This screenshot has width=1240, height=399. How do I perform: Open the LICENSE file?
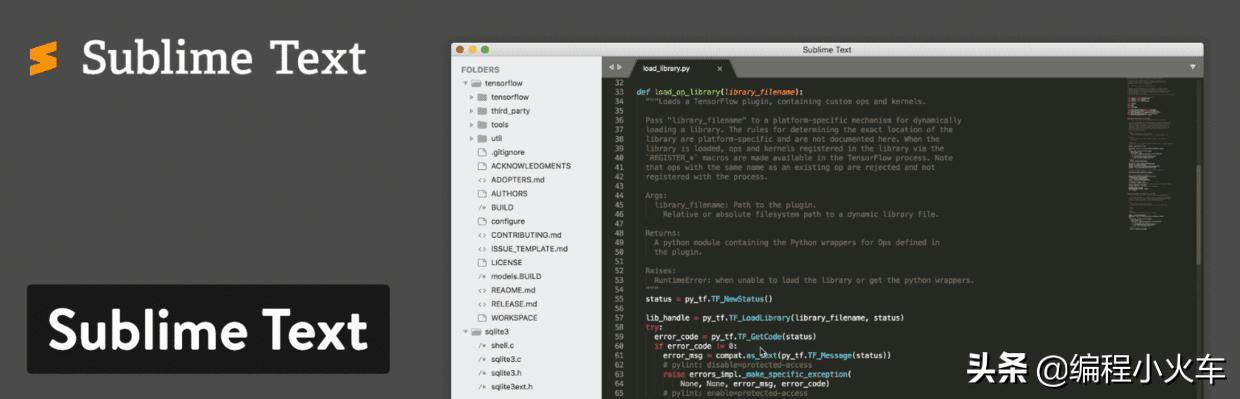tap(507, 262)
